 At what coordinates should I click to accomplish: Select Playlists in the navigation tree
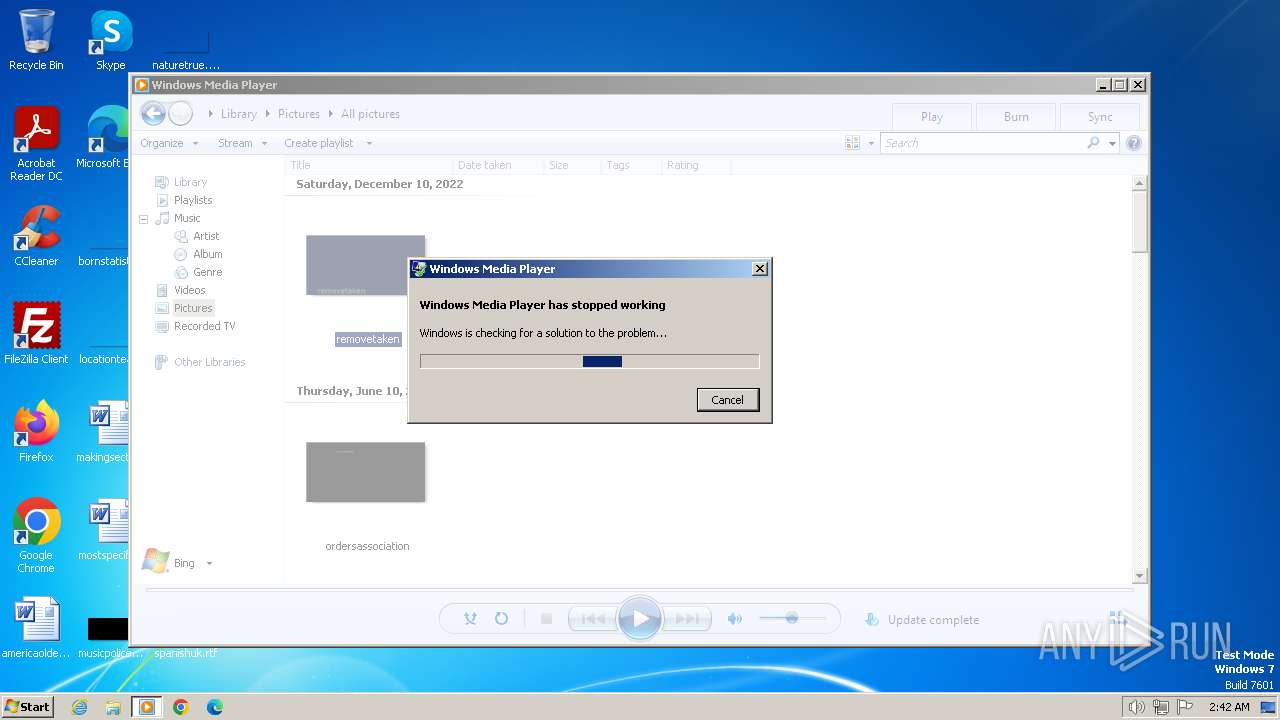(x=193, y=200)
